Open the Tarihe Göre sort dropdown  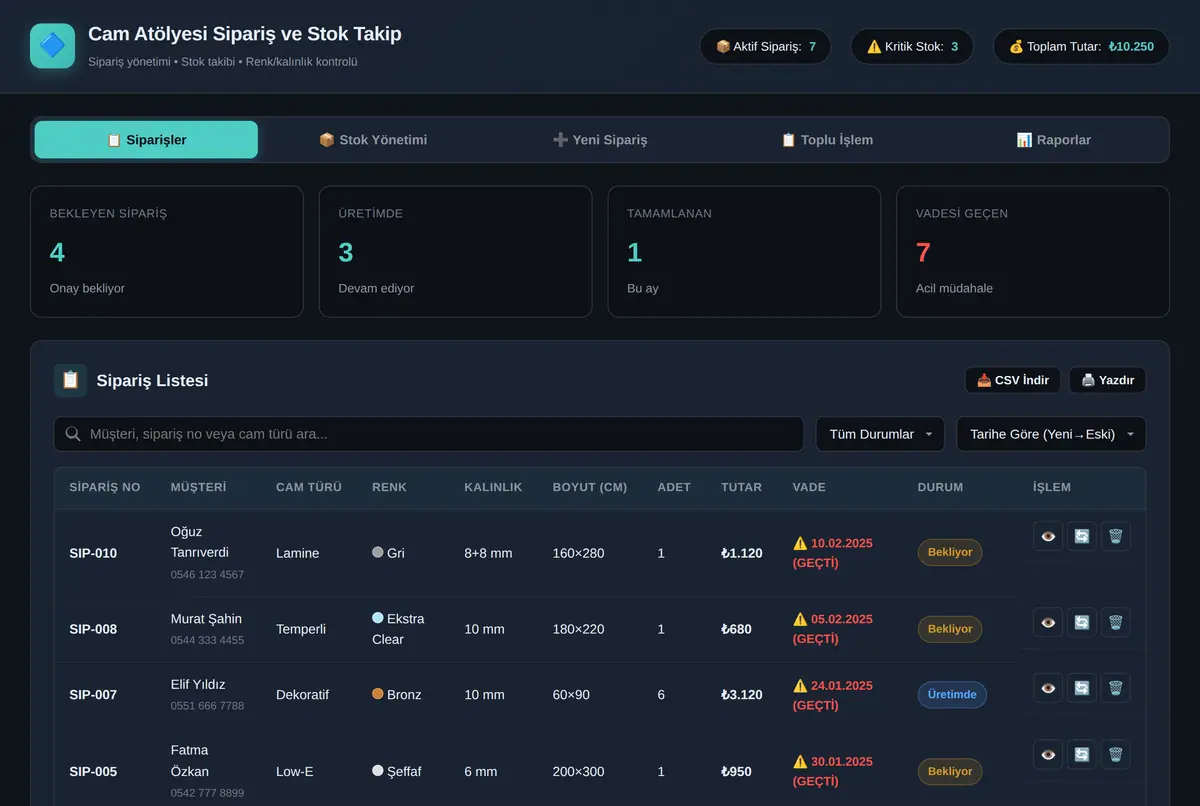[x=1051, y=434]
